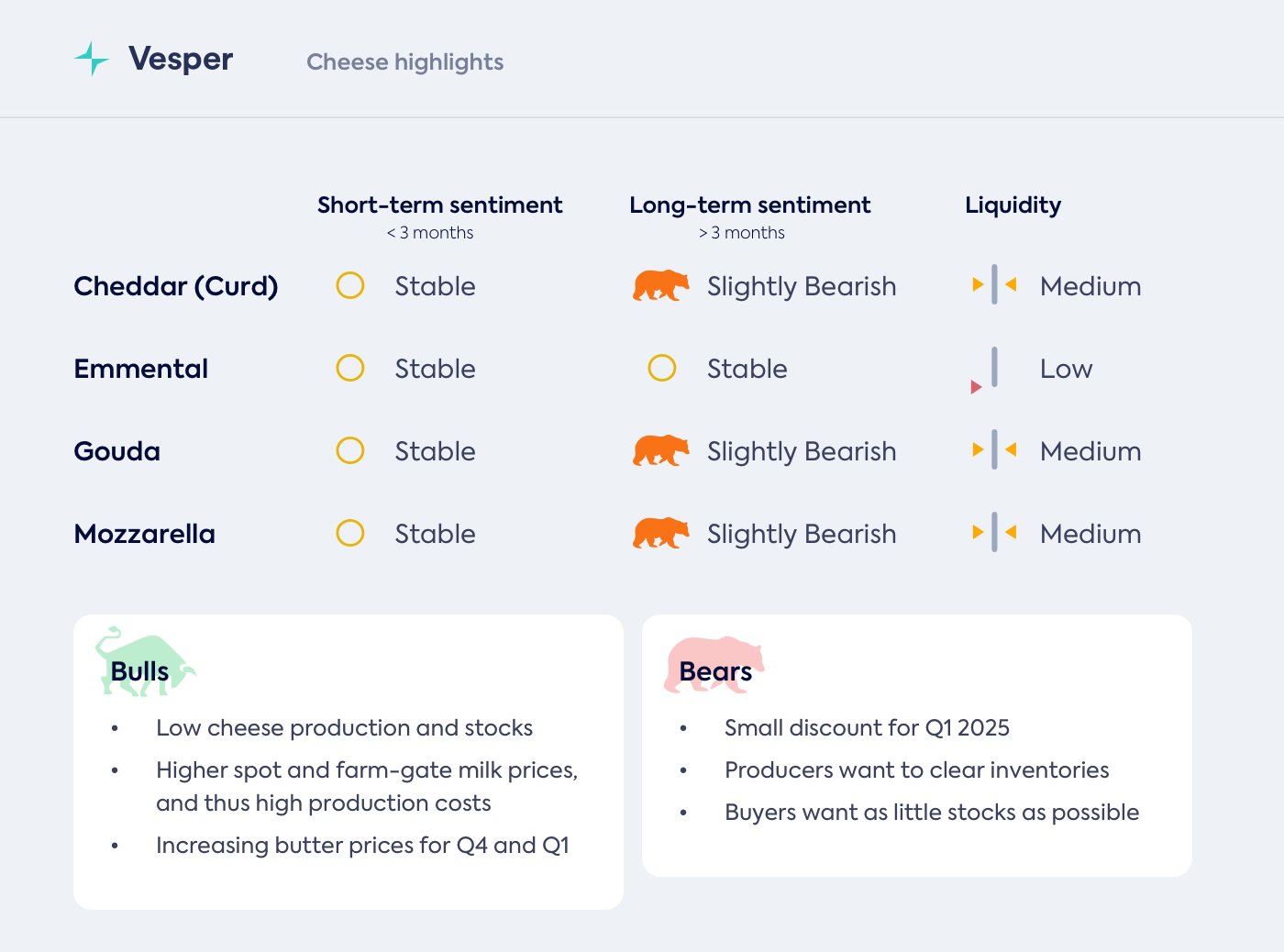
Task: Click Mozzarella's medium liquidity arrows icon
Action: 994,533
